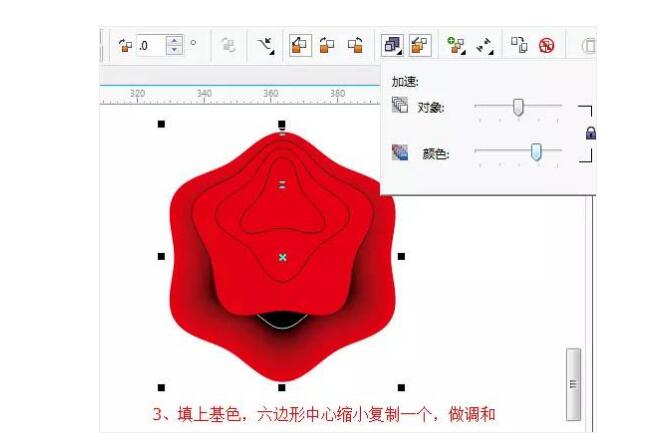The width and height of the screenshot is (659, 442).
Task: Toggle the size acceleration button
Action: point(419,45)
